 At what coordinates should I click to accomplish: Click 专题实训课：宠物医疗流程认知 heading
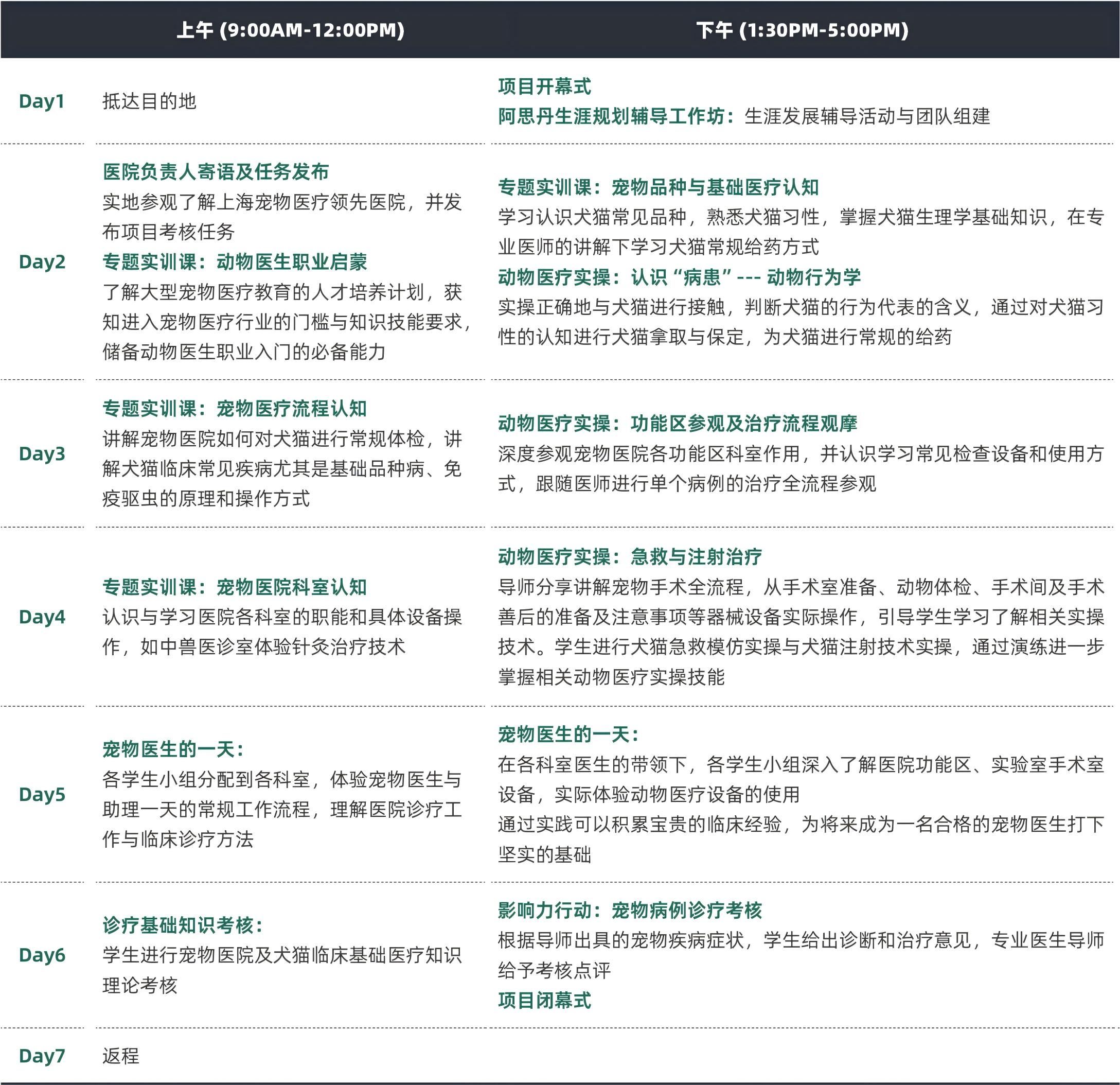coord(234,408)
